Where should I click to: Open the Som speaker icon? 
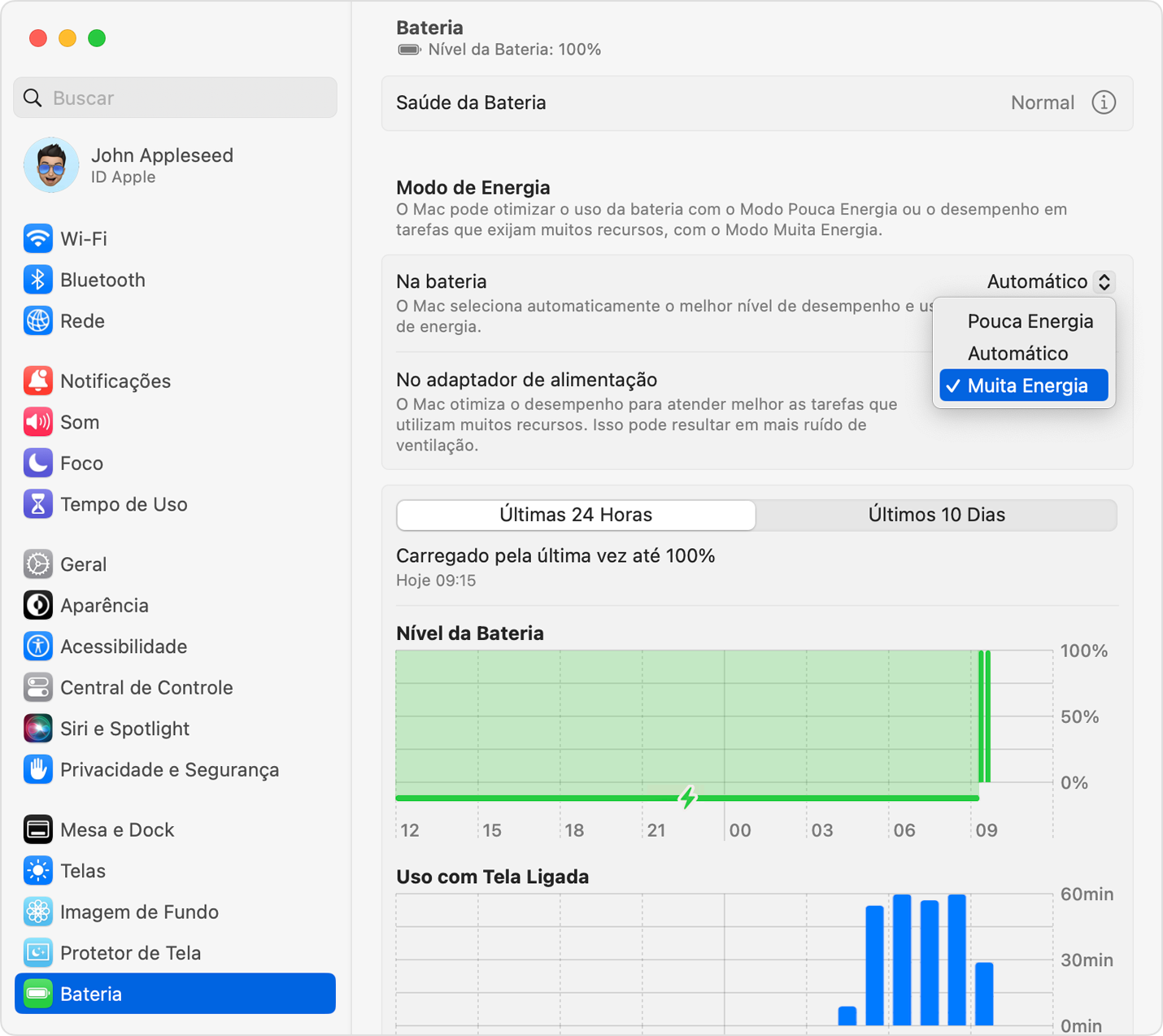(37, 422)
